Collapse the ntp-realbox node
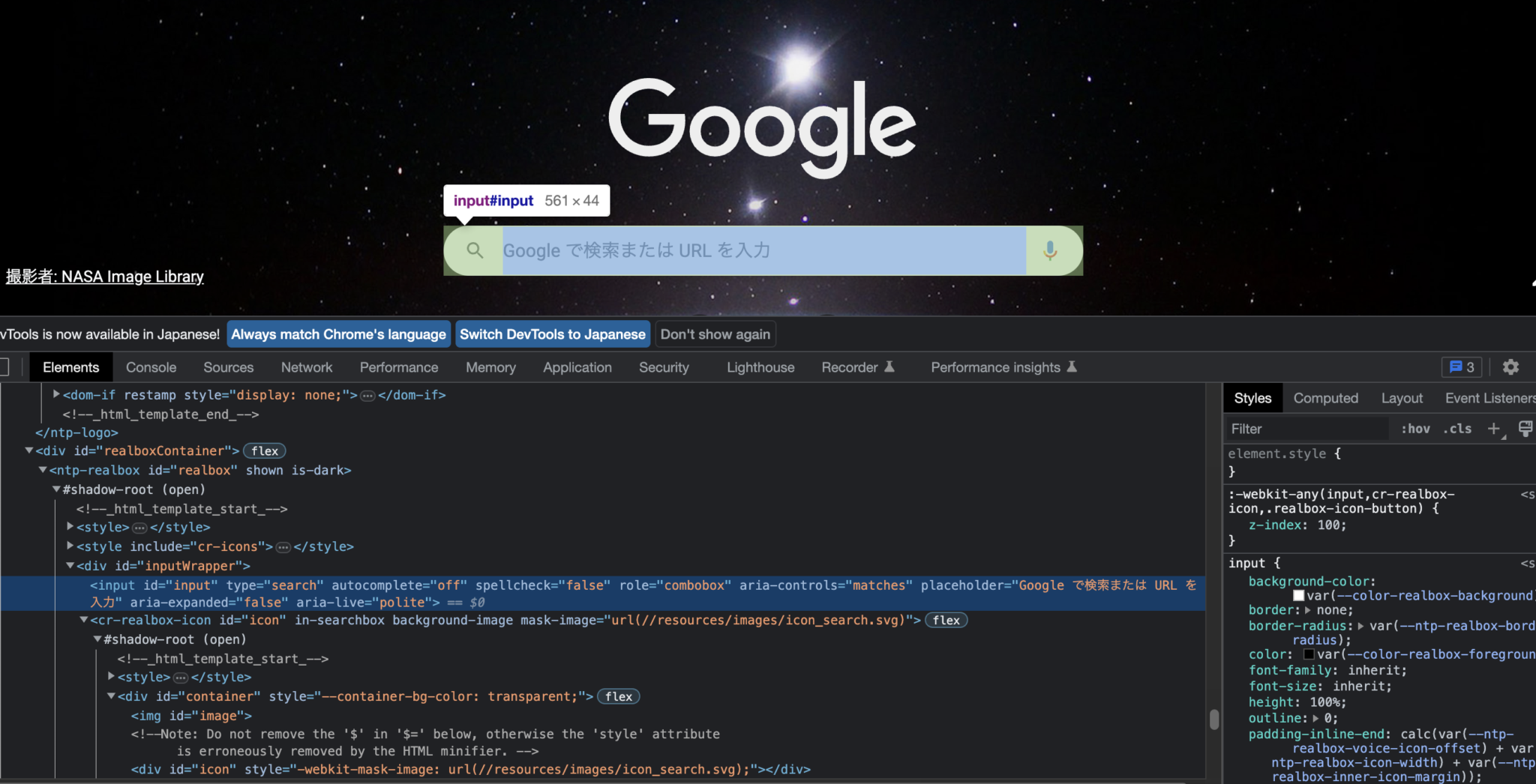 (x=43, y=469)
